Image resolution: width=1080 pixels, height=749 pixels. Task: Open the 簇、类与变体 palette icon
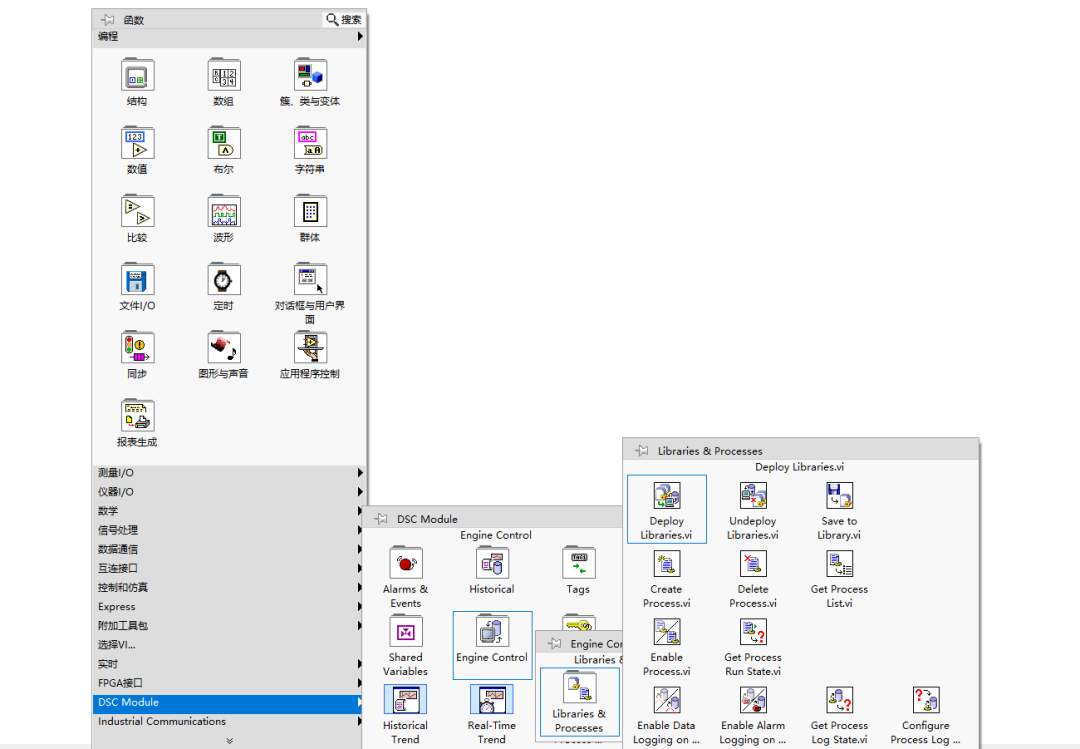coord(310,74)
